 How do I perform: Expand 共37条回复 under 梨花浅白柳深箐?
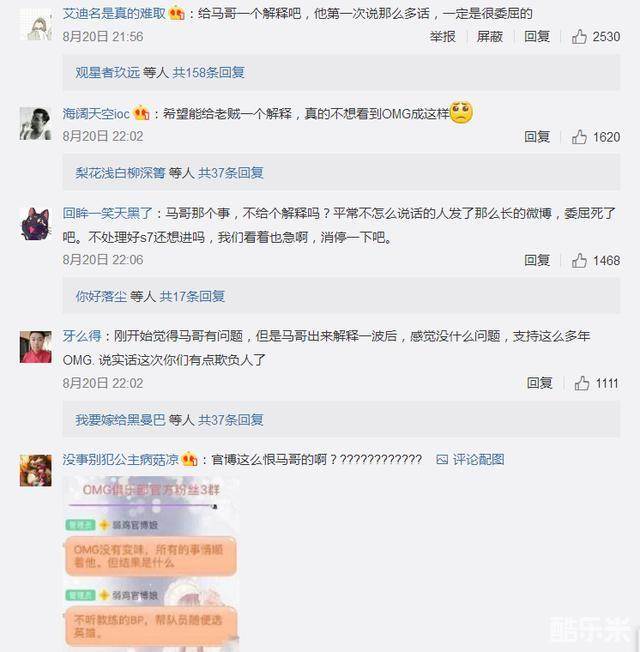tap(231, 173)
